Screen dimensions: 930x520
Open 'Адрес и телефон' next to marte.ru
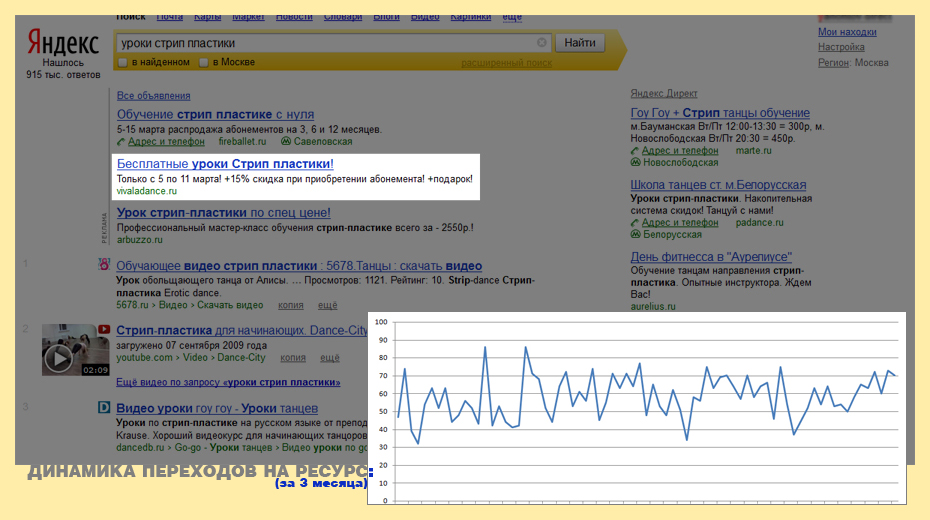coord(680,151)
